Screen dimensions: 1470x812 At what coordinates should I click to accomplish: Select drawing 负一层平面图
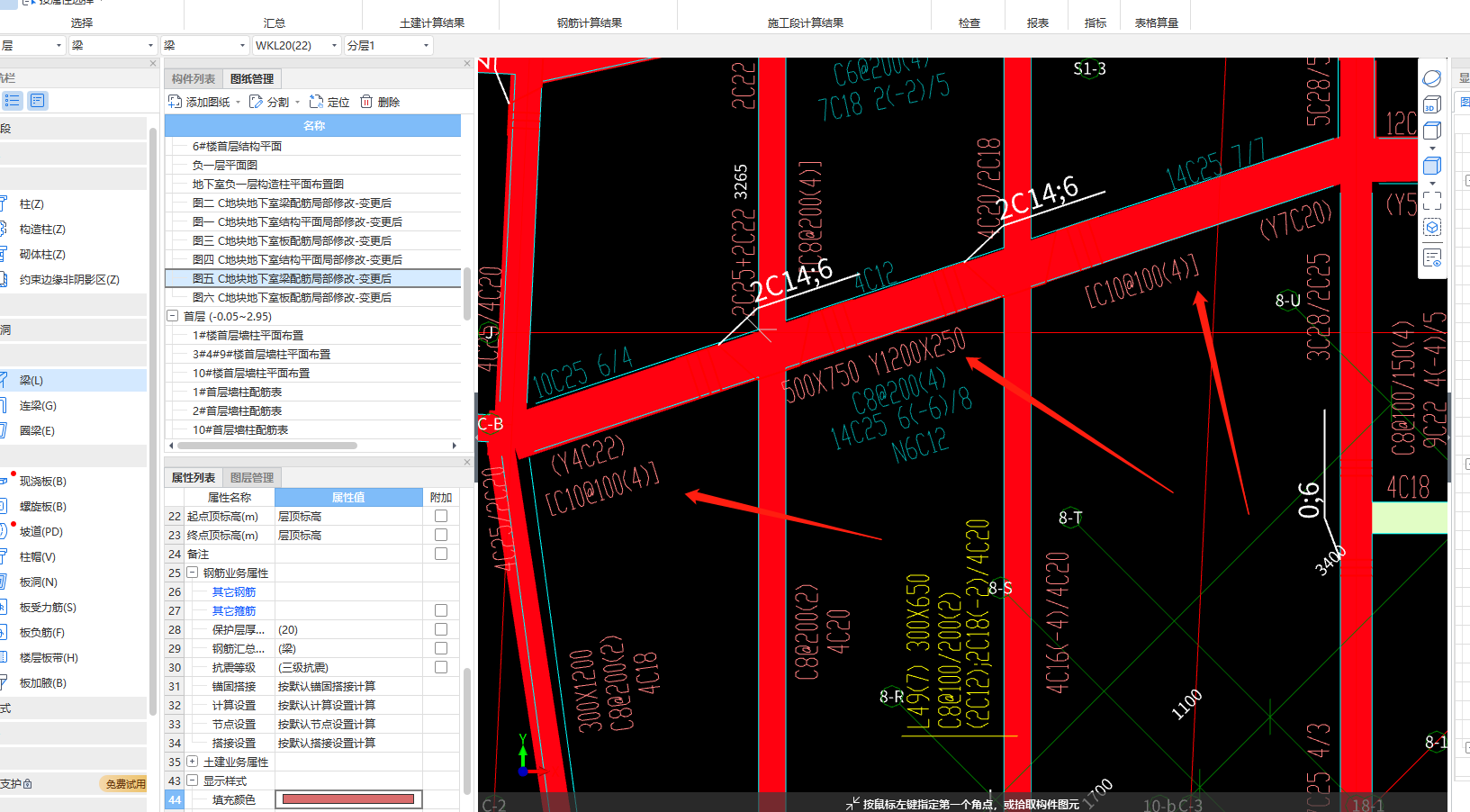pyautogui.click(x=225, y=165)
